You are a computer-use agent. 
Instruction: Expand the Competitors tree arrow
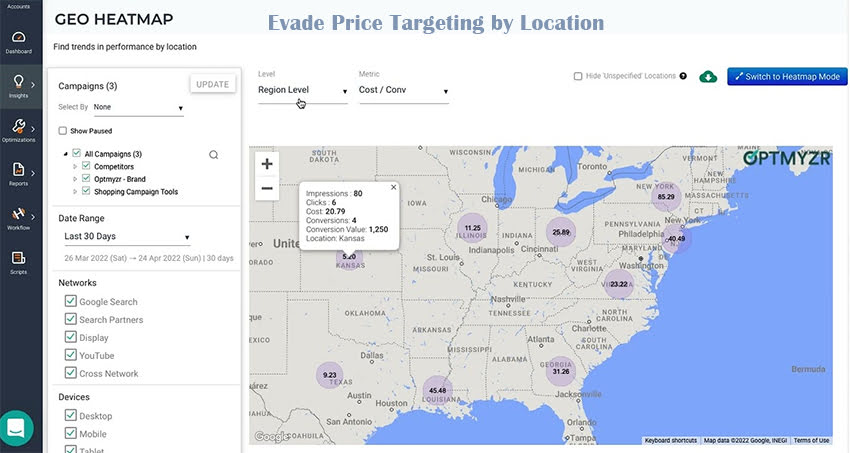click(75, 166)
